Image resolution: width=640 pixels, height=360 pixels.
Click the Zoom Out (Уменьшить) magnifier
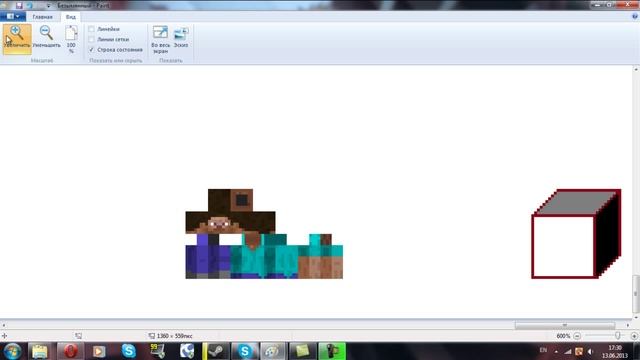tap(47, 38)
